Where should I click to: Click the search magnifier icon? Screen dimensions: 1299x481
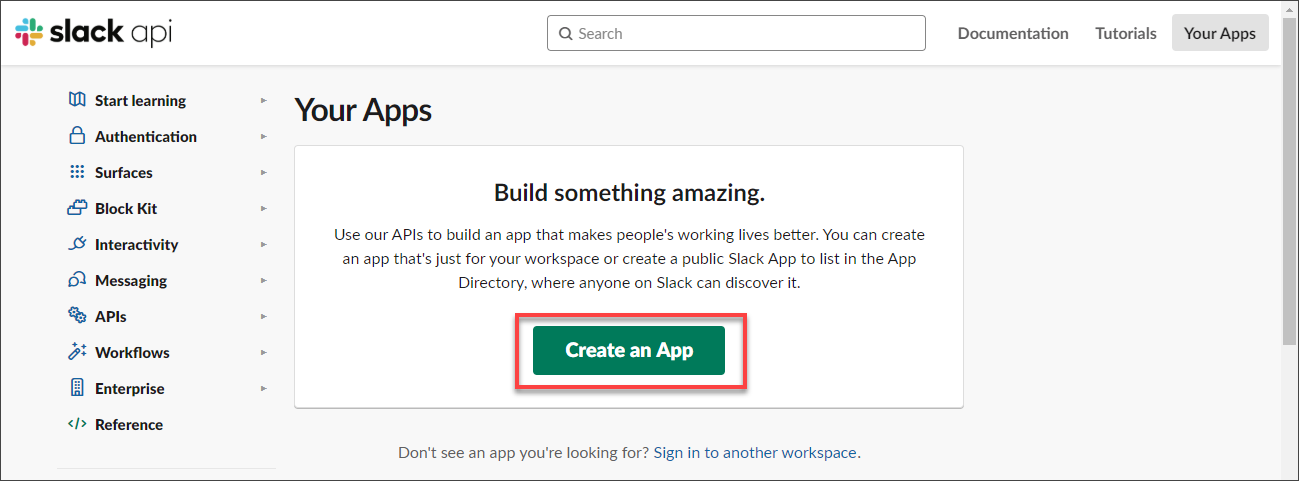pyautogui.click(x=566, y=34)
